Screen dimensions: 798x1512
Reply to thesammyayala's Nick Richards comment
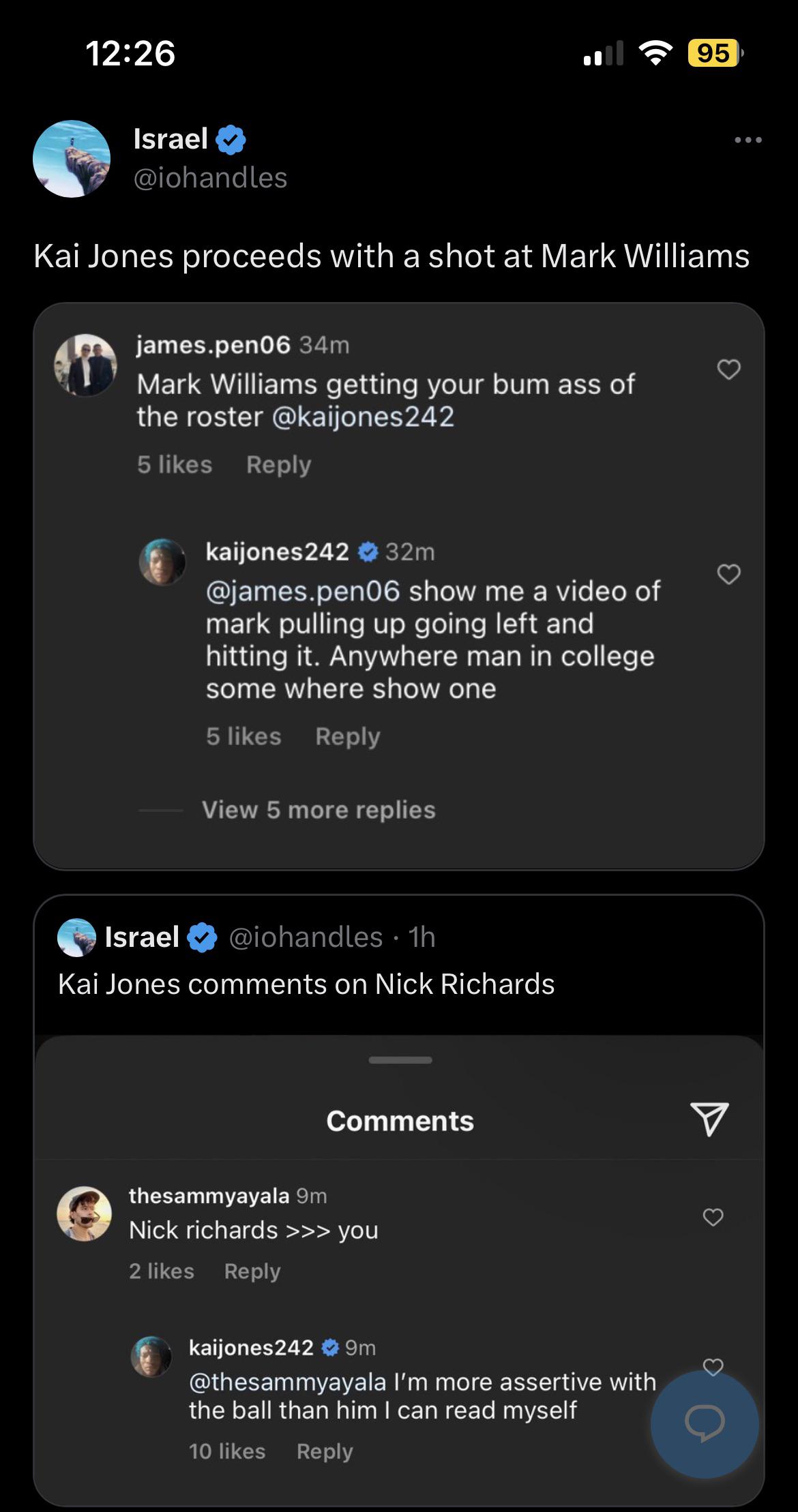252,1271
